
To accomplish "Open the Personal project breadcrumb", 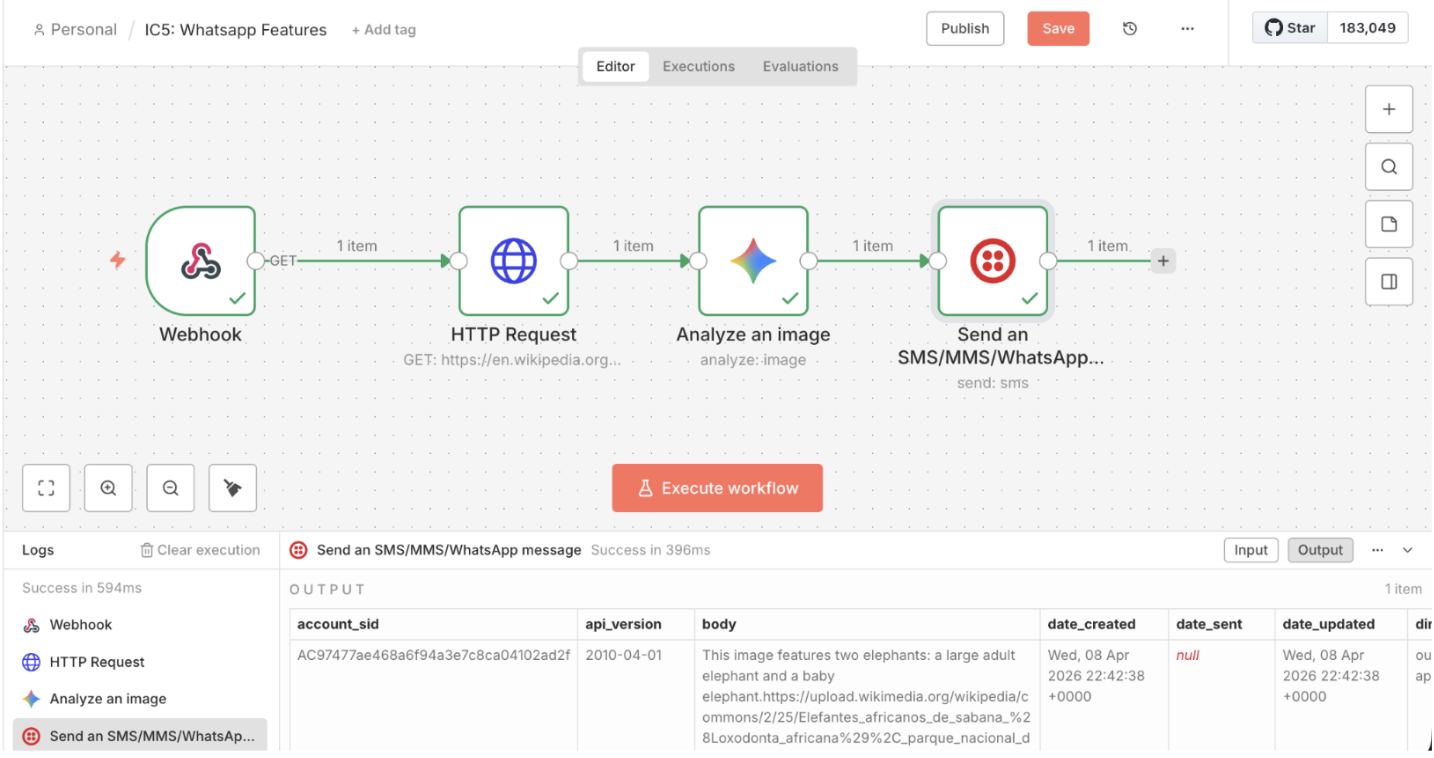I will click(76, 30).
